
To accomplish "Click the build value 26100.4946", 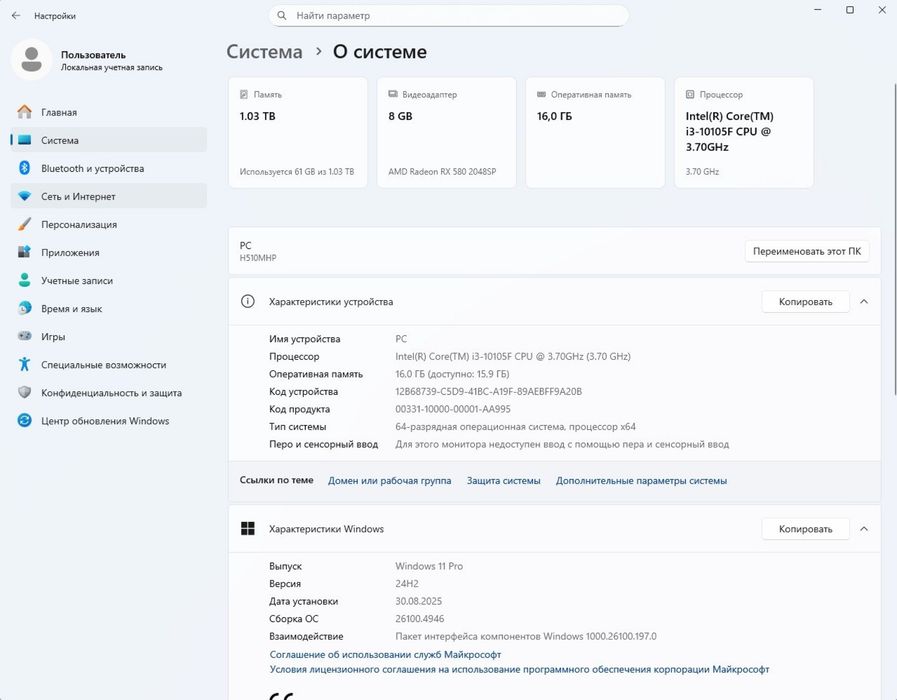I will pyautogui.click(x=419, y=618).
